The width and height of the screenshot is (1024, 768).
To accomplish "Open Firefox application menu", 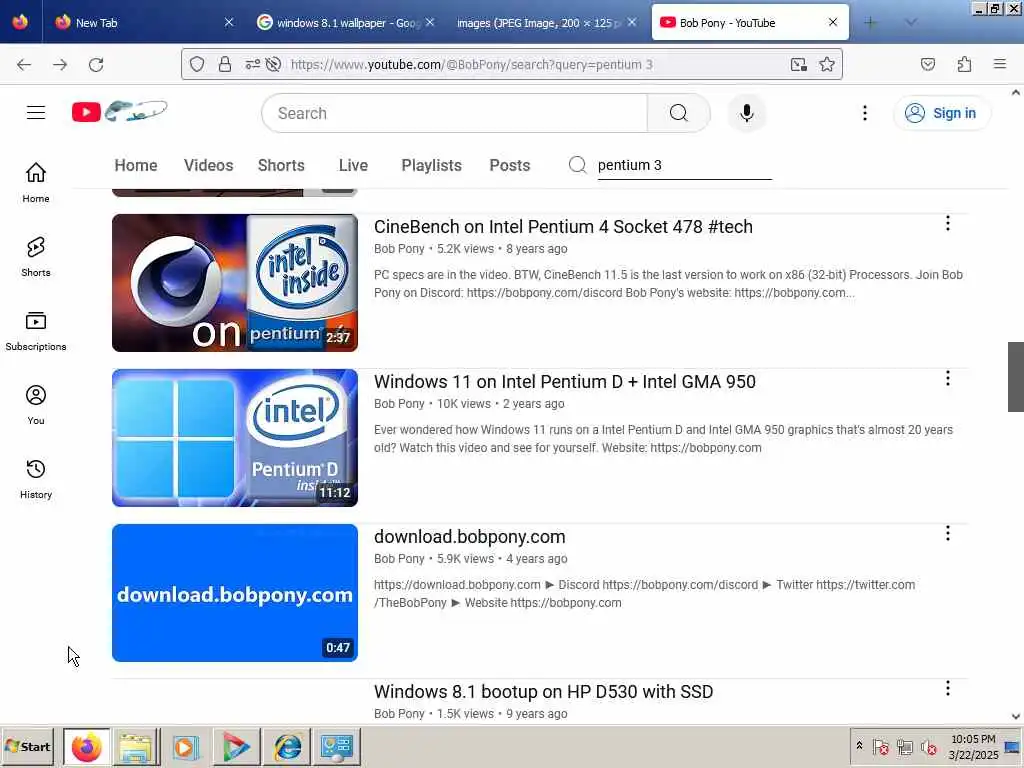I will (x=1000, y=64).
